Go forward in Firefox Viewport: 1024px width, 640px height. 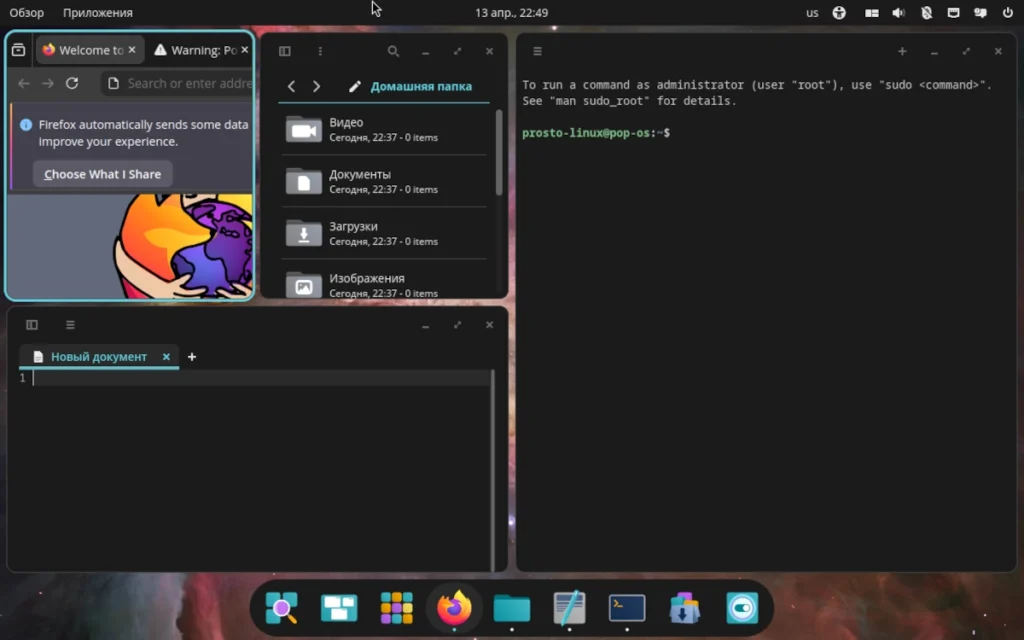pyautogui.click(x=48, y=83)
